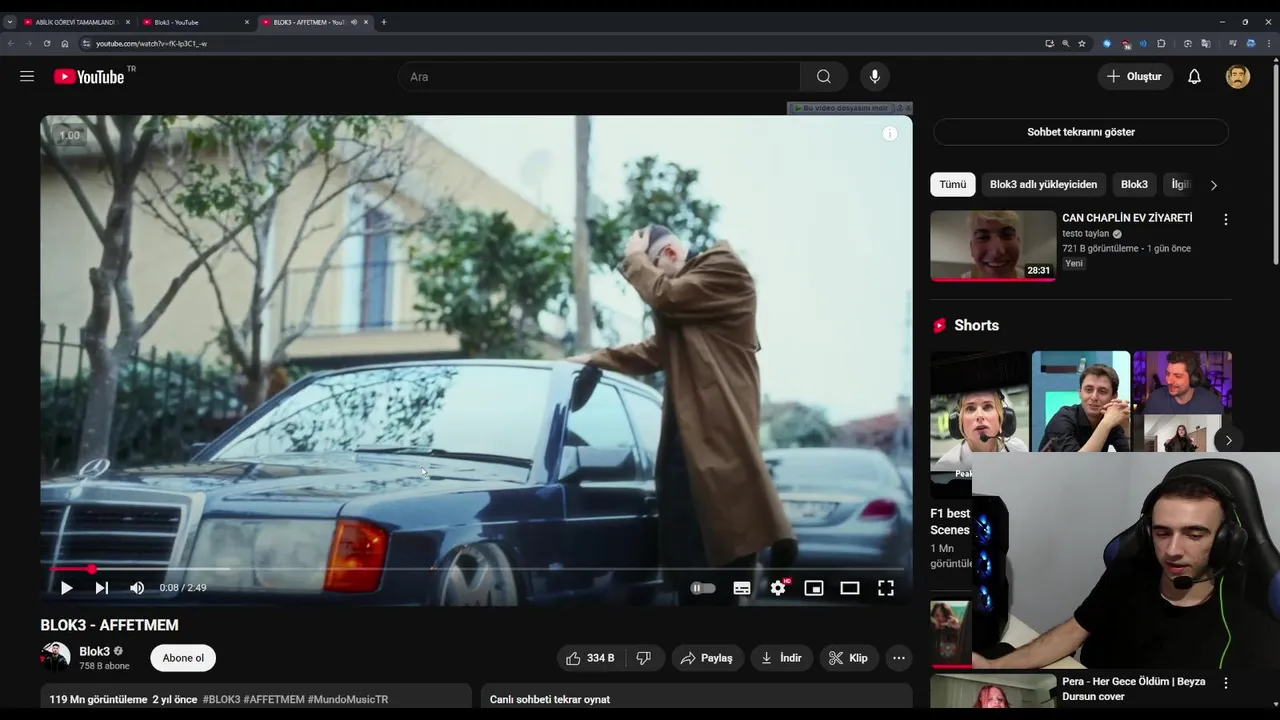Show chat replay with Sohbet tekrarını göster
This screenshot has width=1280, height=720.
[x=1081, y=132]
